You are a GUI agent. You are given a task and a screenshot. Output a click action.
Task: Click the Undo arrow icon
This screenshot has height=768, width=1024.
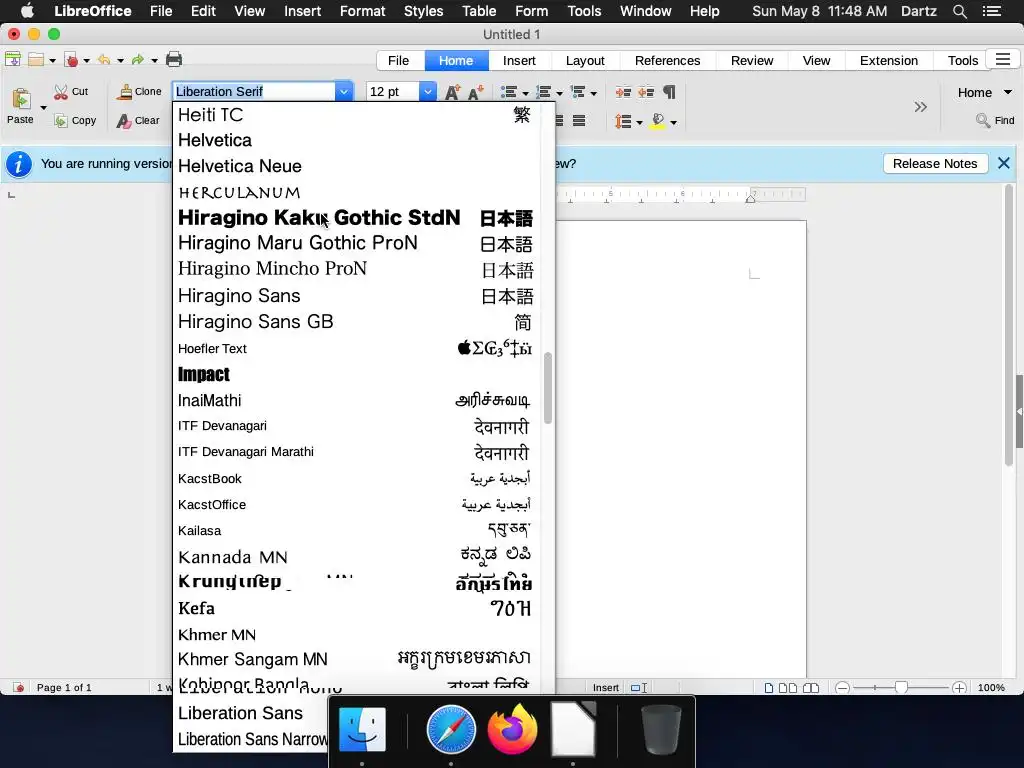[104, 60]
